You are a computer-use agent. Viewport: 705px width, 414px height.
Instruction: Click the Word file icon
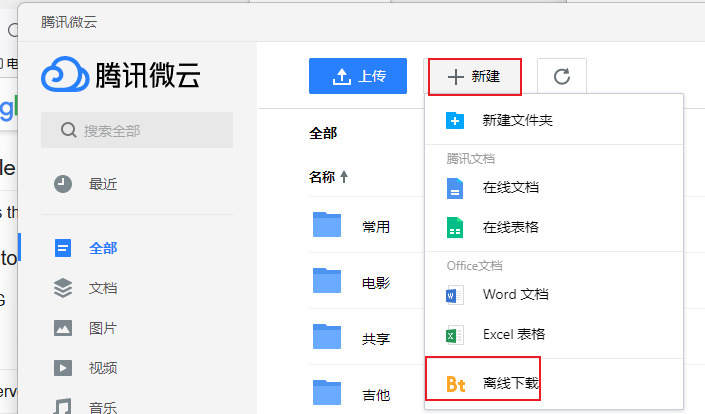[x=455, y=295]
